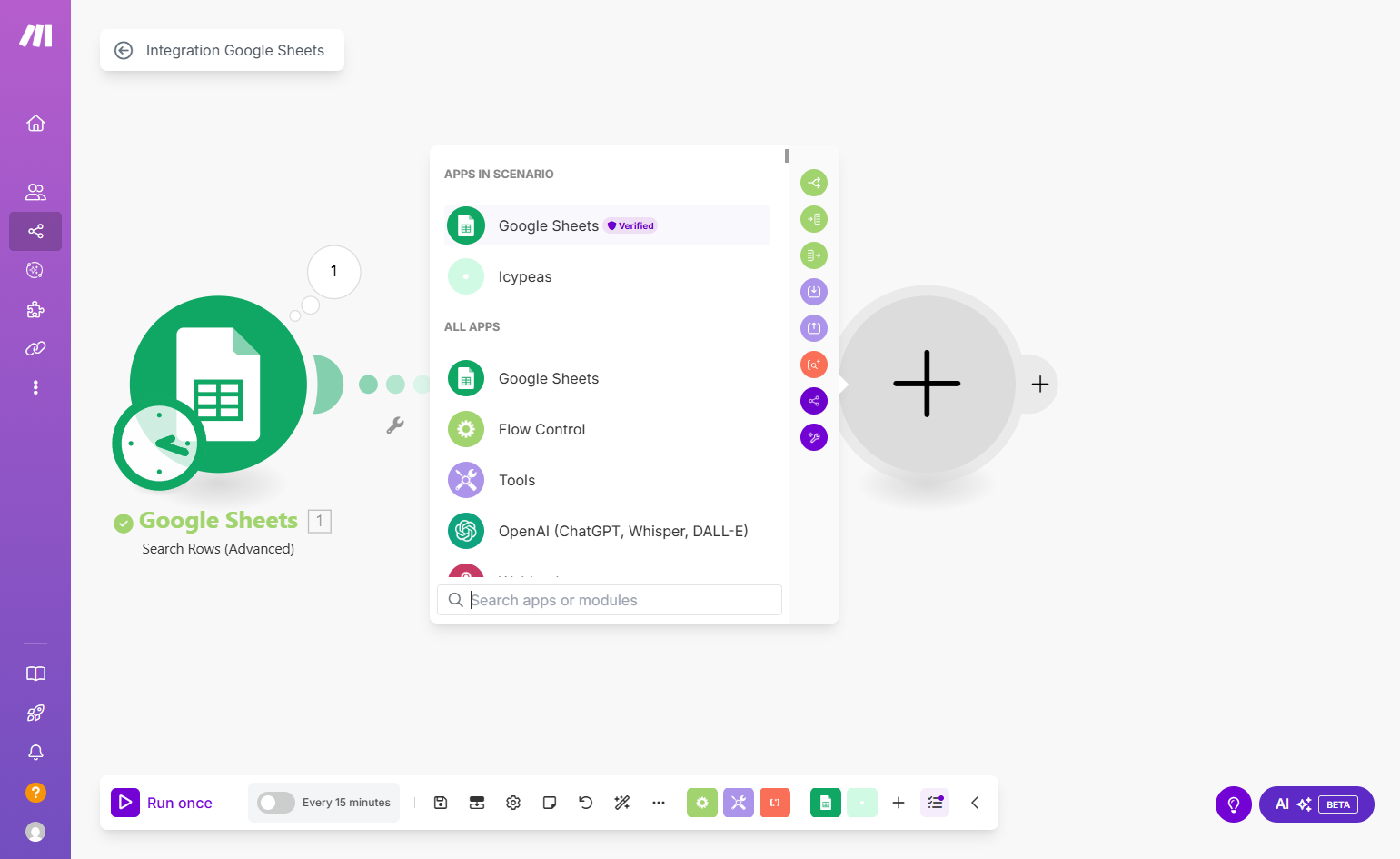The height and width of the screenshot is (859, 1400).
Task: Click the operations bubble showing 1
Action: (334, 271)
